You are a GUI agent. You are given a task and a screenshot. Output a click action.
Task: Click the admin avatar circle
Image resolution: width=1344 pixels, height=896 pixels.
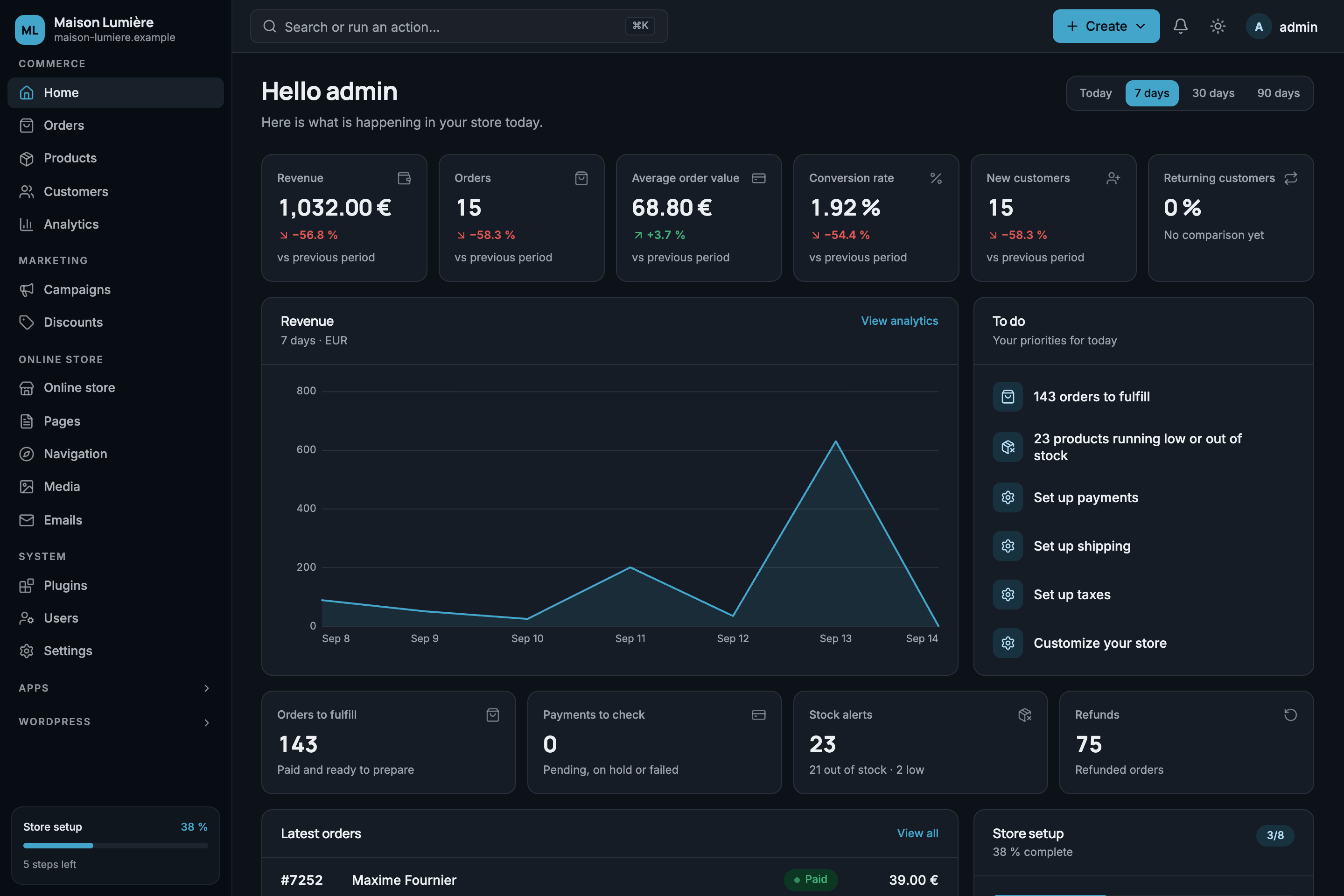(x=1258, y=26)
